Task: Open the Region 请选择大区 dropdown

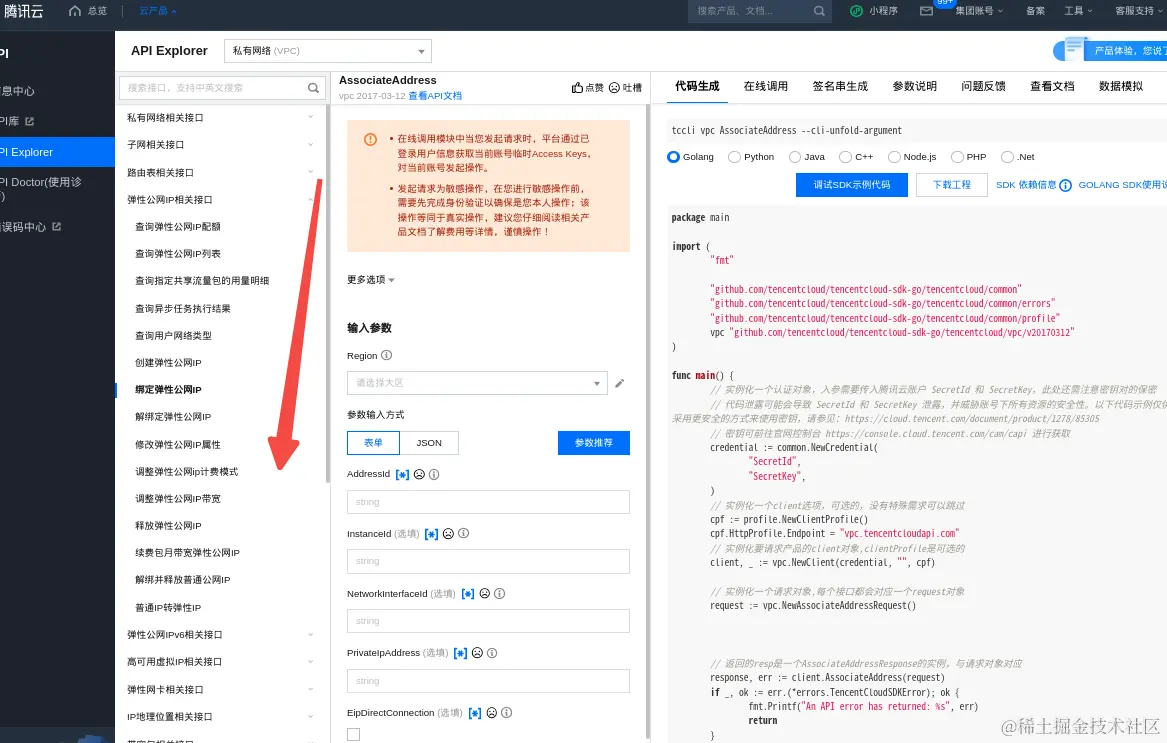Action: [477, 383]
